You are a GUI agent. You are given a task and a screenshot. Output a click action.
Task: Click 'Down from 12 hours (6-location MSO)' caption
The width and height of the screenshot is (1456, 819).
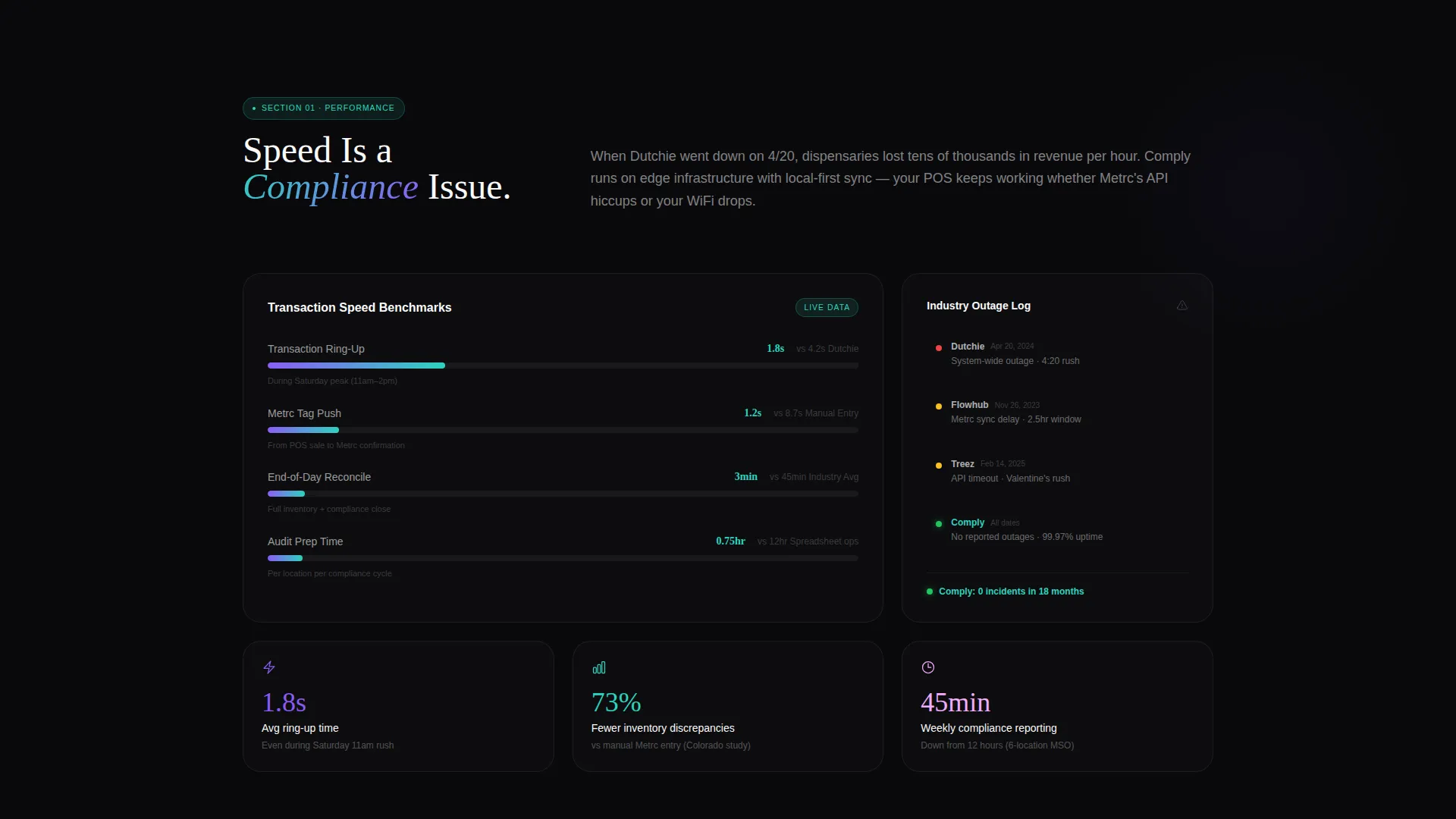click(x=997, y=745)
